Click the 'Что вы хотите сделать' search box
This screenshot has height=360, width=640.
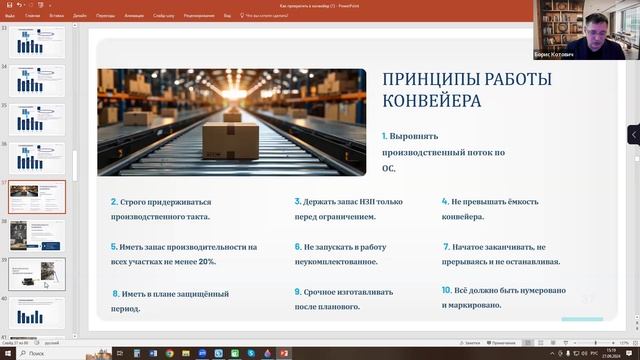tap(264, 16)
